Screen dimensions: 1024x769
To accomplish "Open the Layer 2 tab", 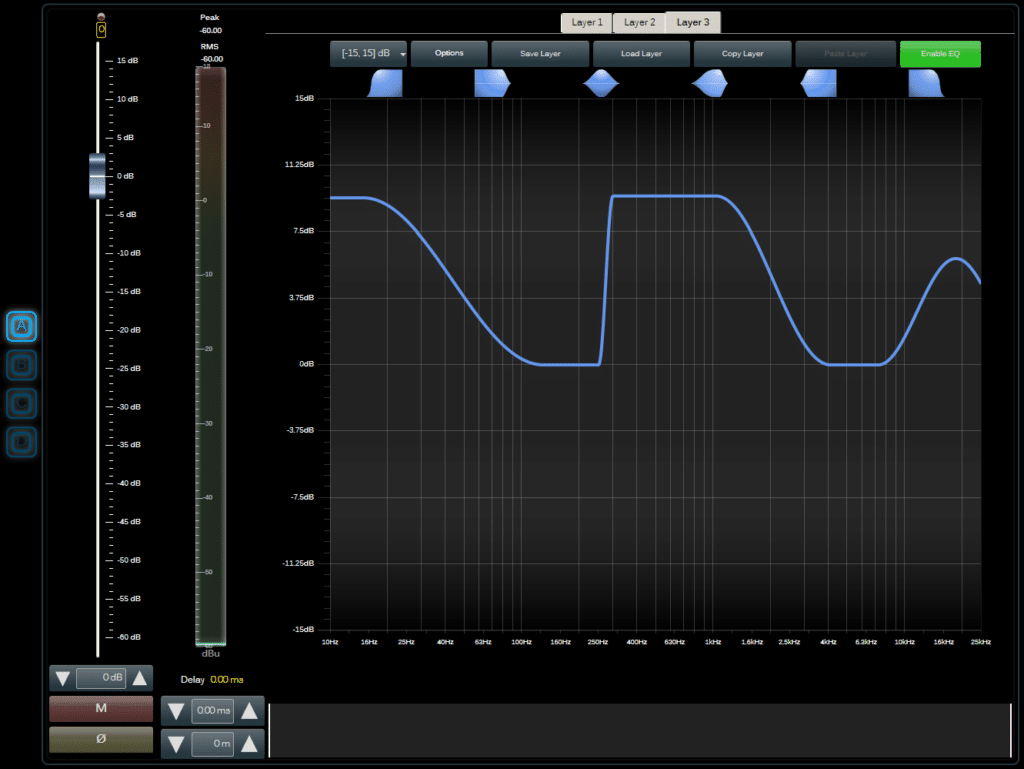I will click(640, 22).
